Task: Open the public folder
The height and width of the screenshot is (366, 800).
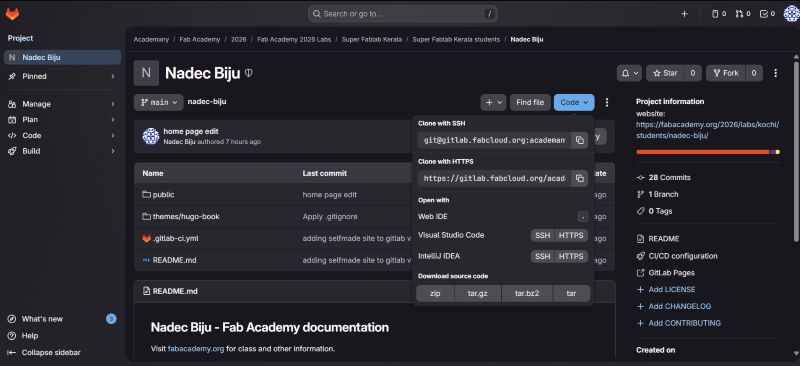Action: click(x=163, y=194)
